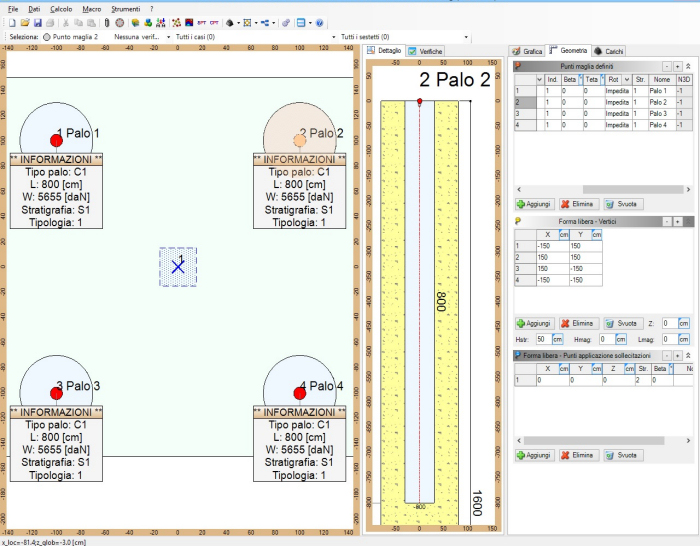
Task: Toggle the Rot column dropdown in header
Action: [627, 79]
